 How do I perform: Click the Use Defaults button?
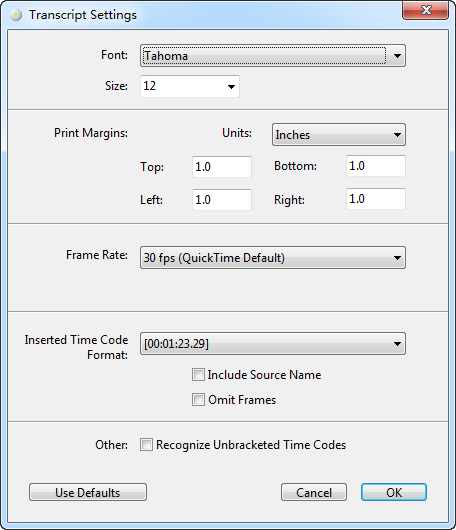(88, 492)
